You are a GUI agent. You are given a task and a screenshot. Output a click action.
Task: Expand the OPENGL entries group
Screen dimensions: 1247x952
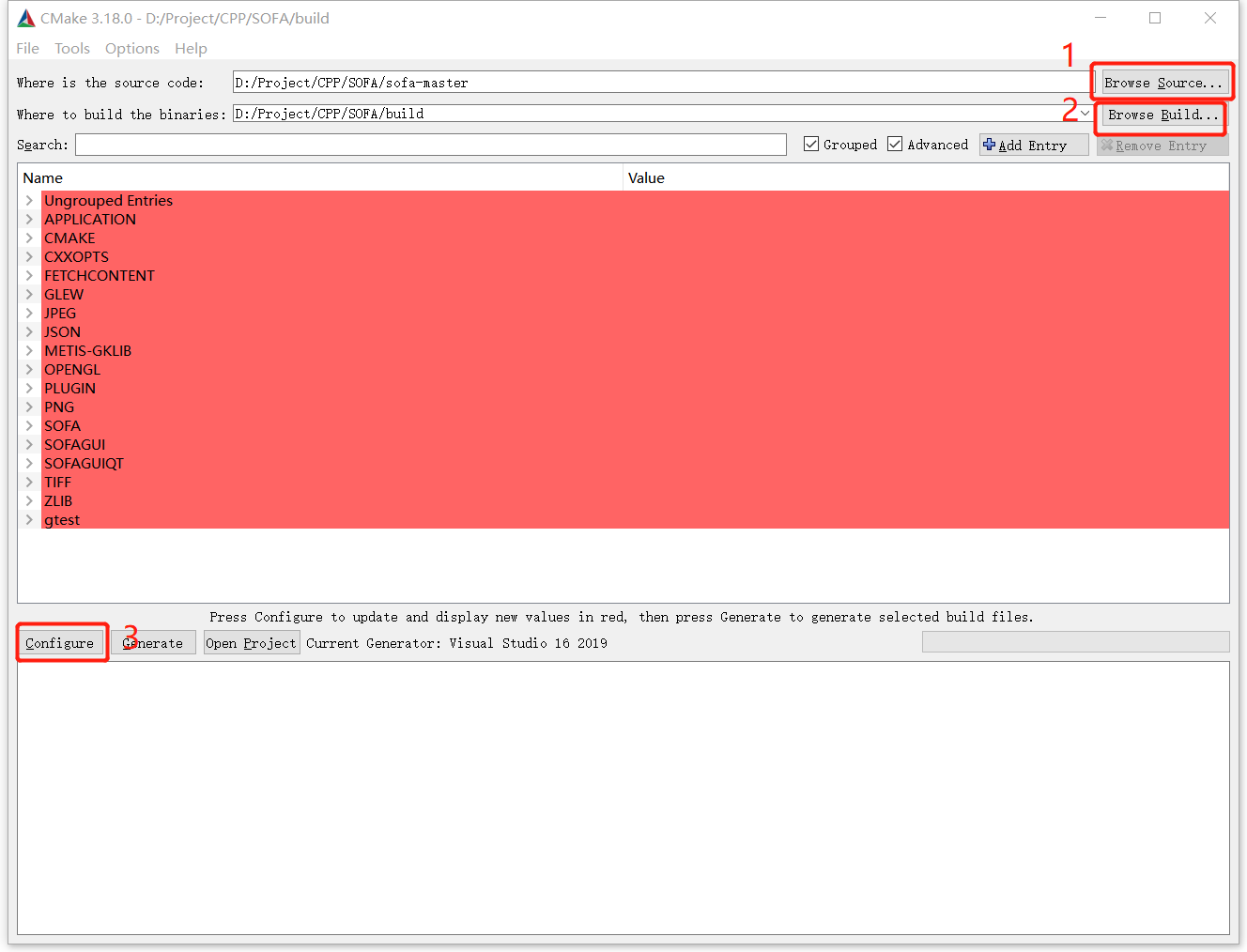[28, 369]
